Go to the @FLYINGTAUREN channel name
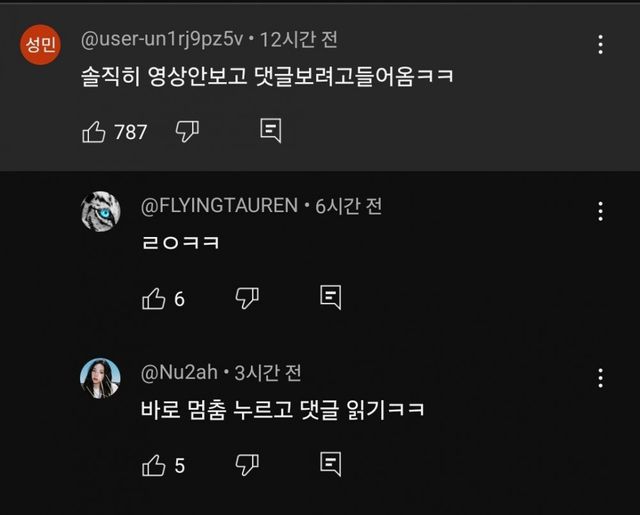This screenshot has width=640, height=515. pos(219,206)
